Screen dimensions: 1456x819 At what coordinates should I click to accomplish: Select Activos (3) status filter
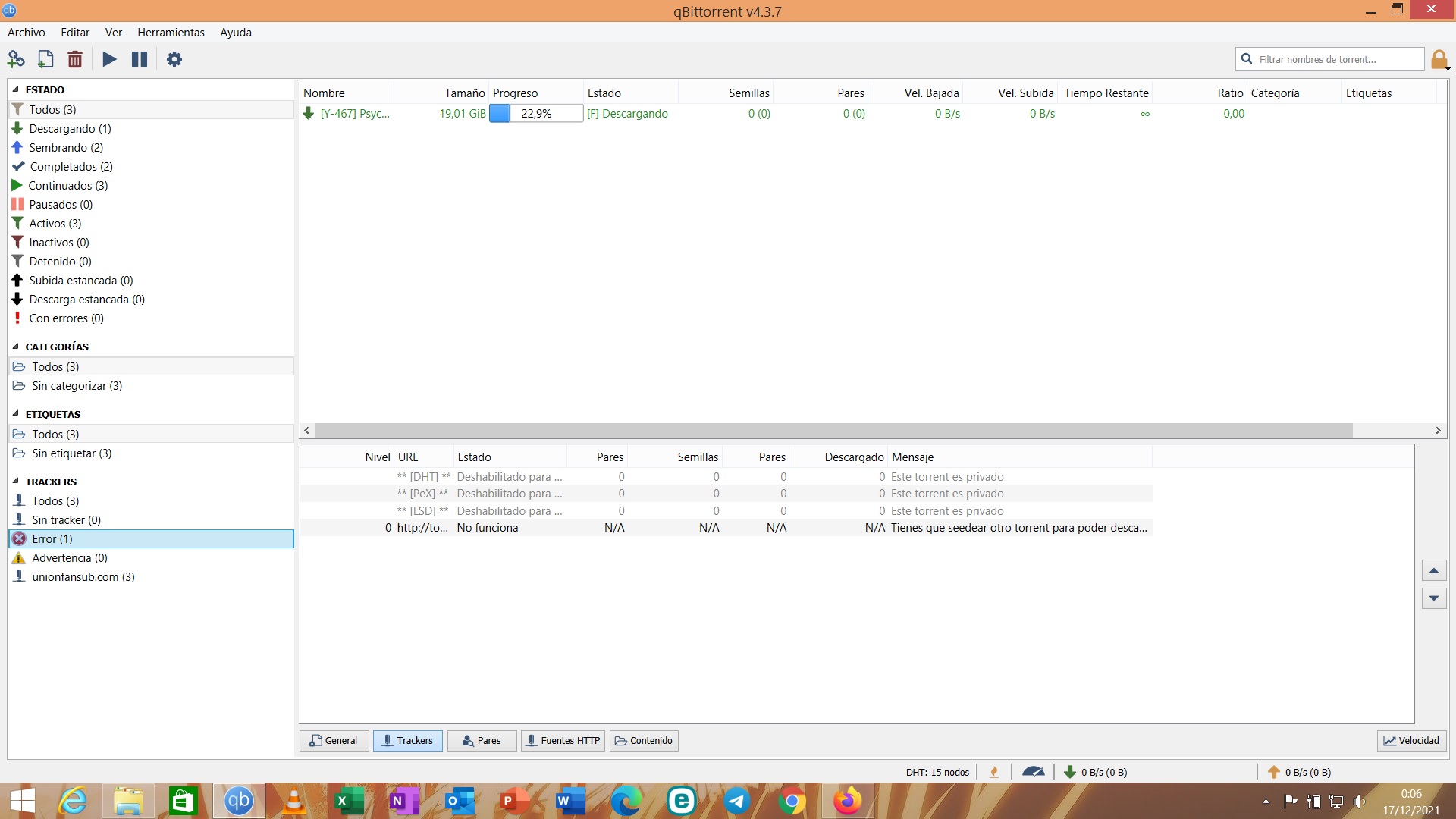pos(151,224)
